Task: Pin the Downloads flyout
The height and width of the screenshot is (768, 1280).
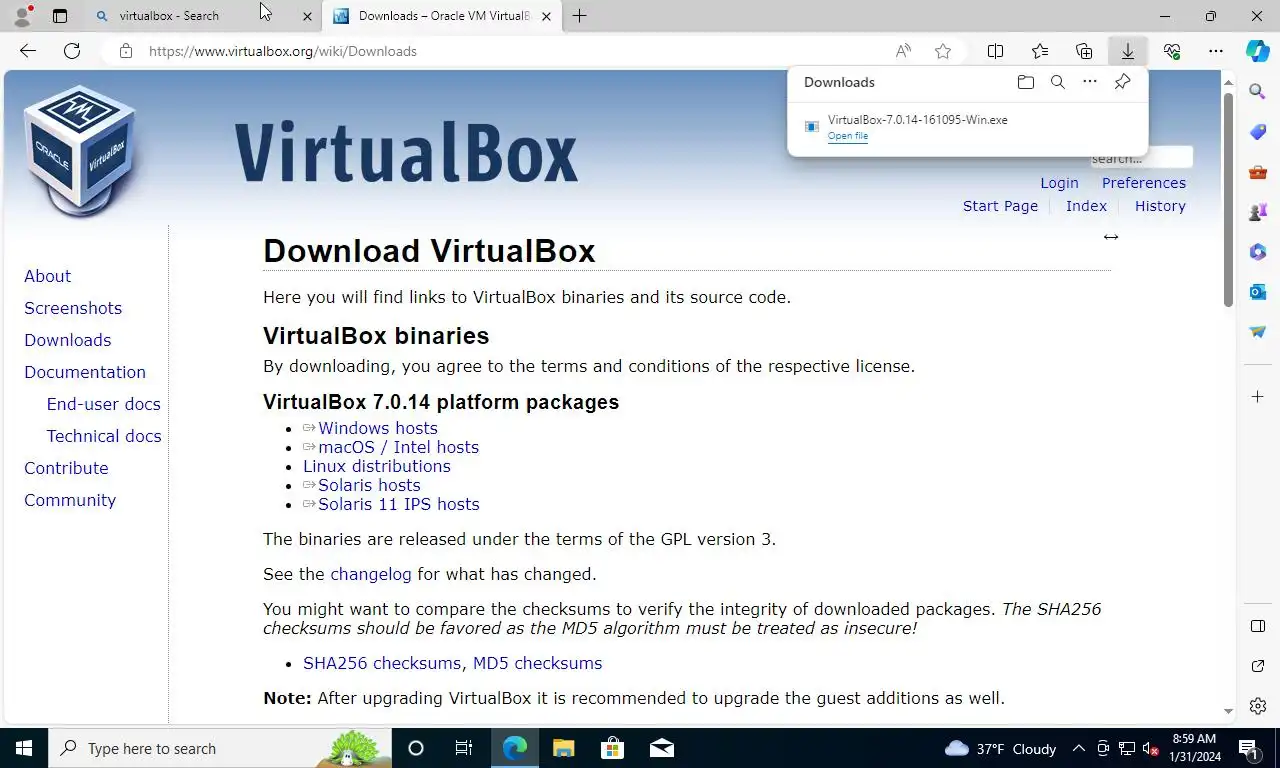Action: [1122, 82]
